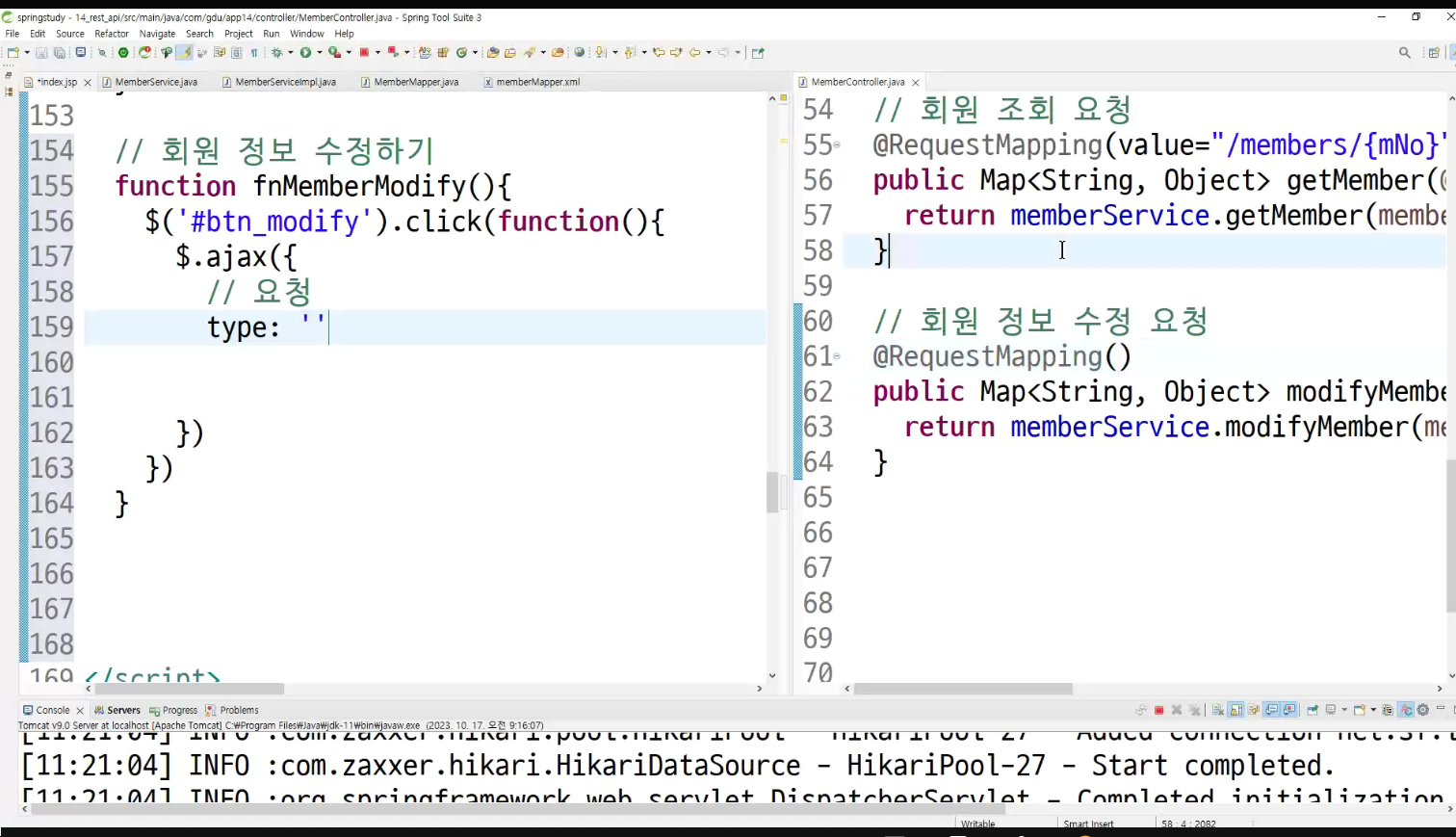
Task: Click the red Stop icon in main toolbar
Action: coord(364,53)
